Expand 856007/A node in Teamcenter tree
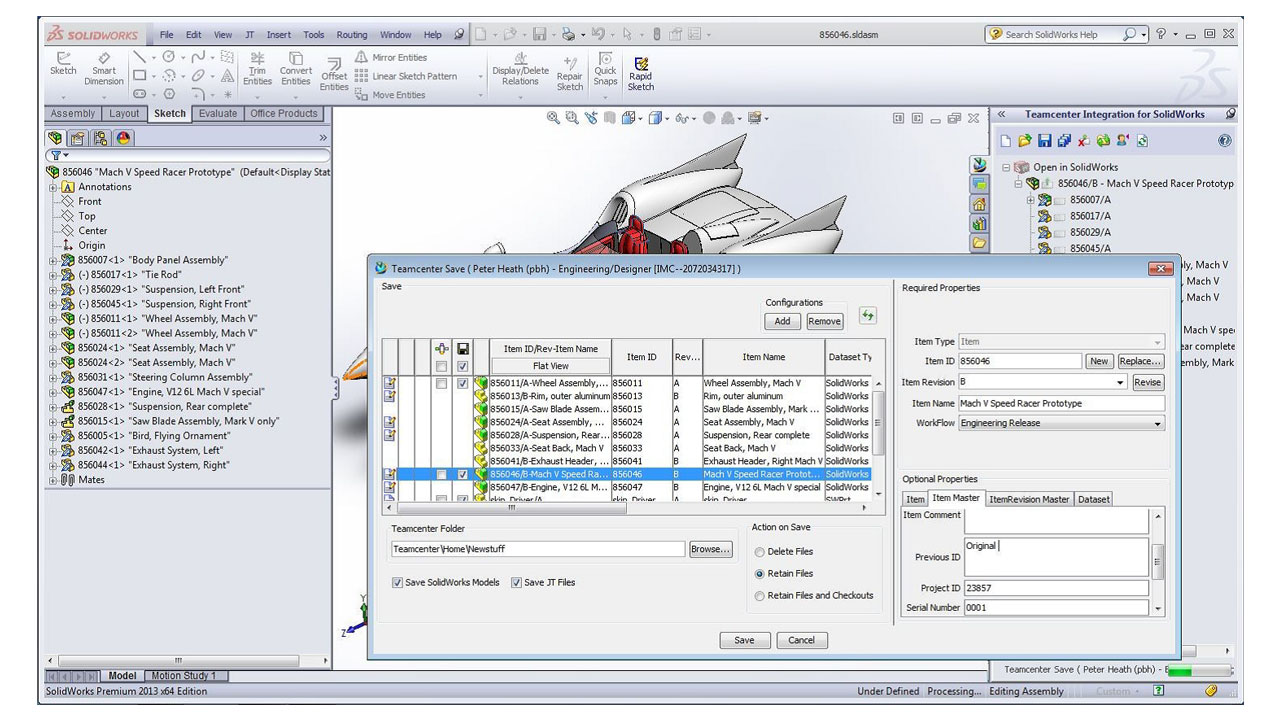This screenshot has height=720, width=1280. pyautogui.click(x=1031, y=200)
